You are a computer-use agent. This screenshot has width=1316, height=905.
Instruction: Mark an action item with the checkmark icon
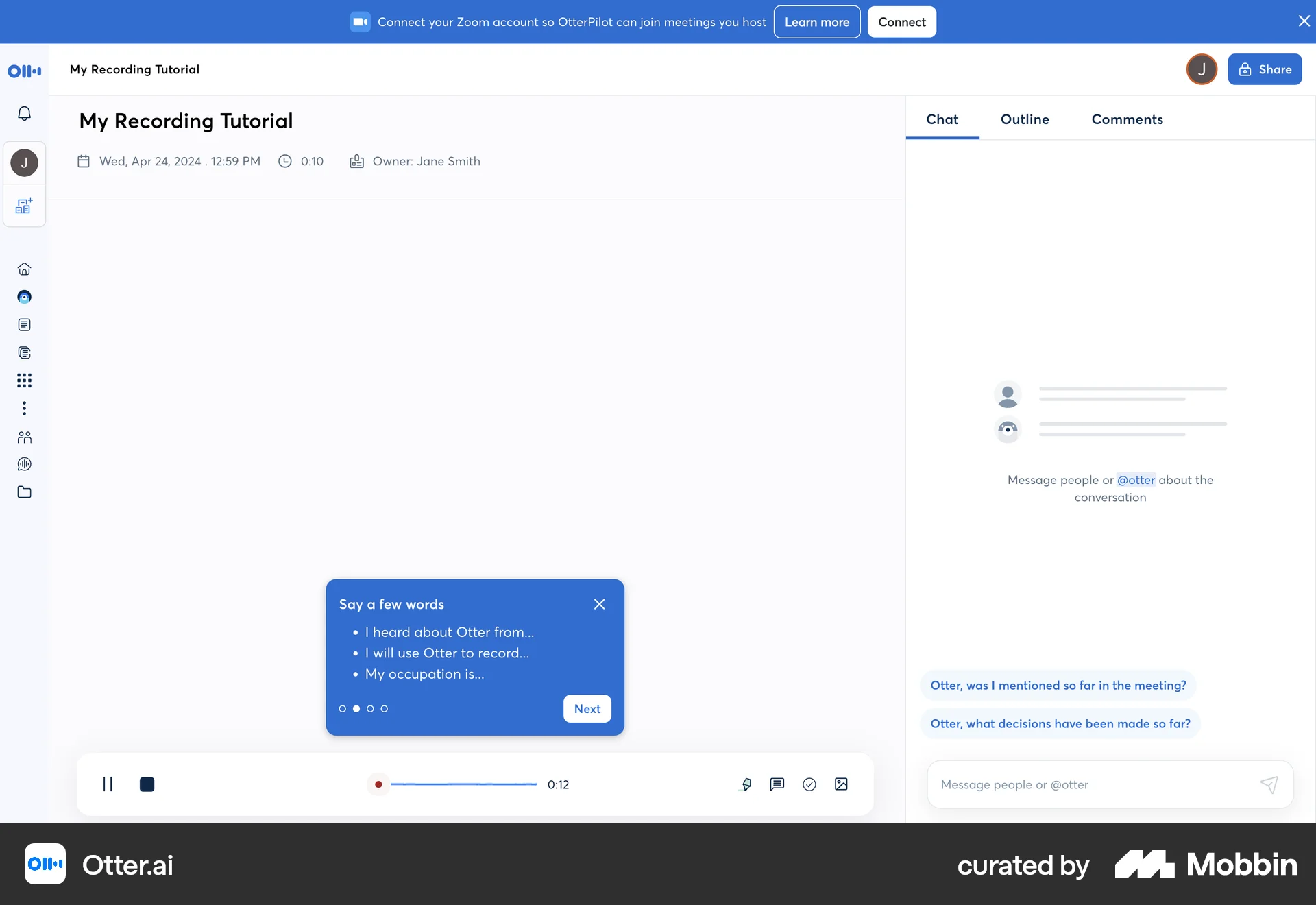coord(809,784)
